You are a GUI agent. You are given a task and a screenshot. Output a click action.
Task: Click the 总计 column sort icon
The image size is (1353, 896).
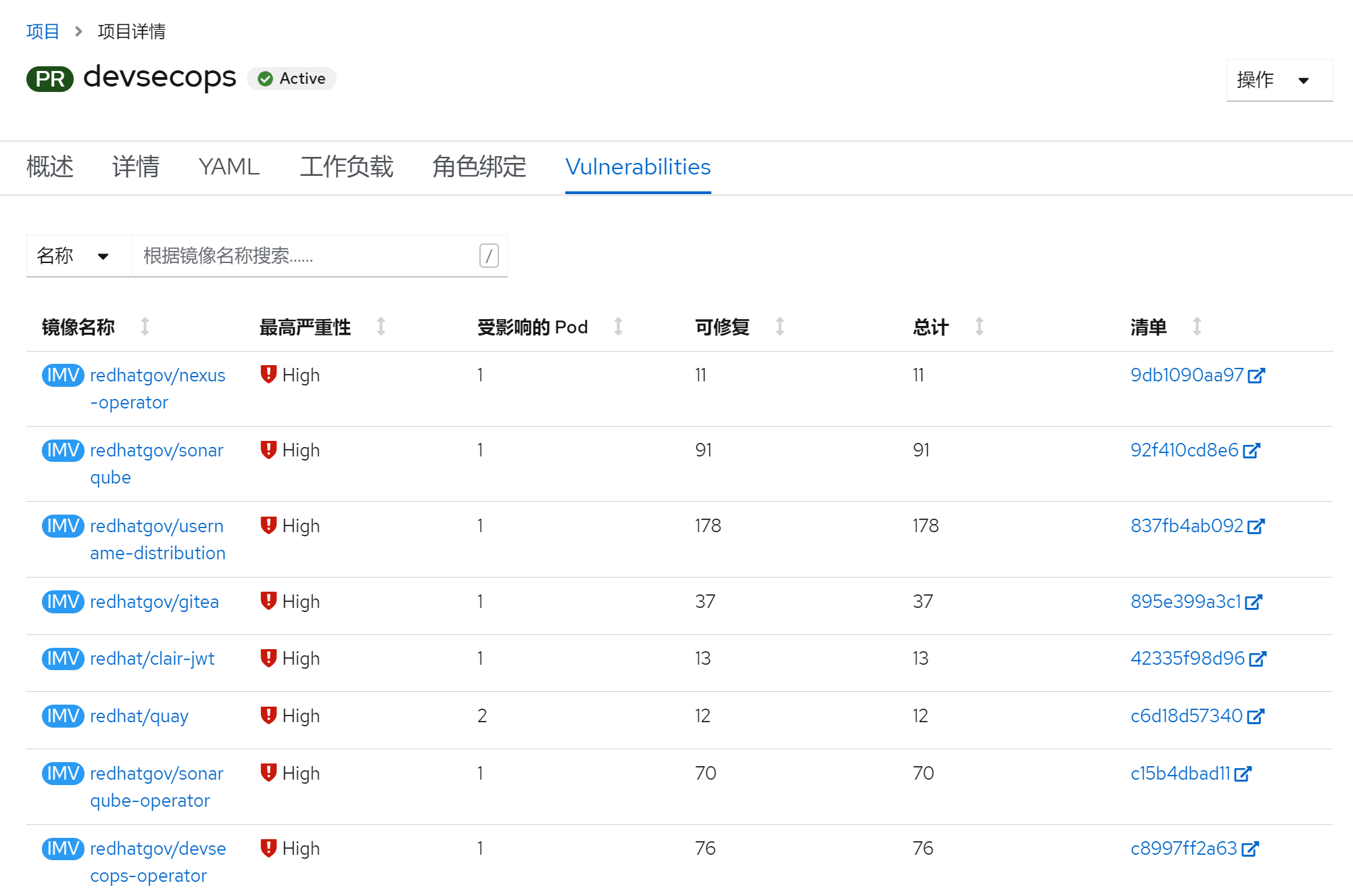click(x=979, y=327)
